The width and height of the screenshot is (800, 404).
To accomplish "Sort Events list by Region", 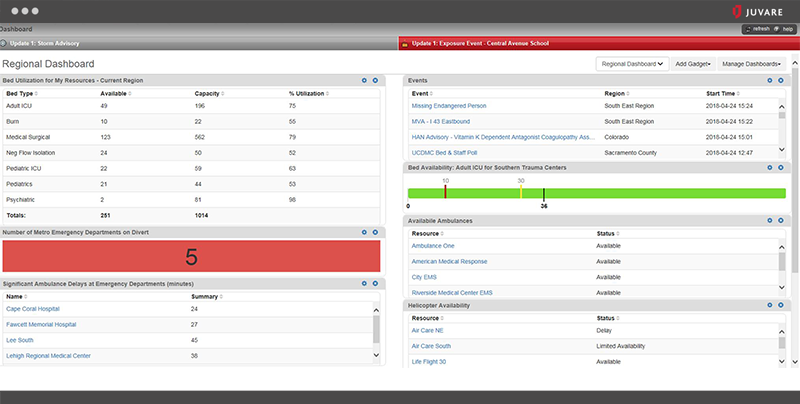I will point(617,94).
